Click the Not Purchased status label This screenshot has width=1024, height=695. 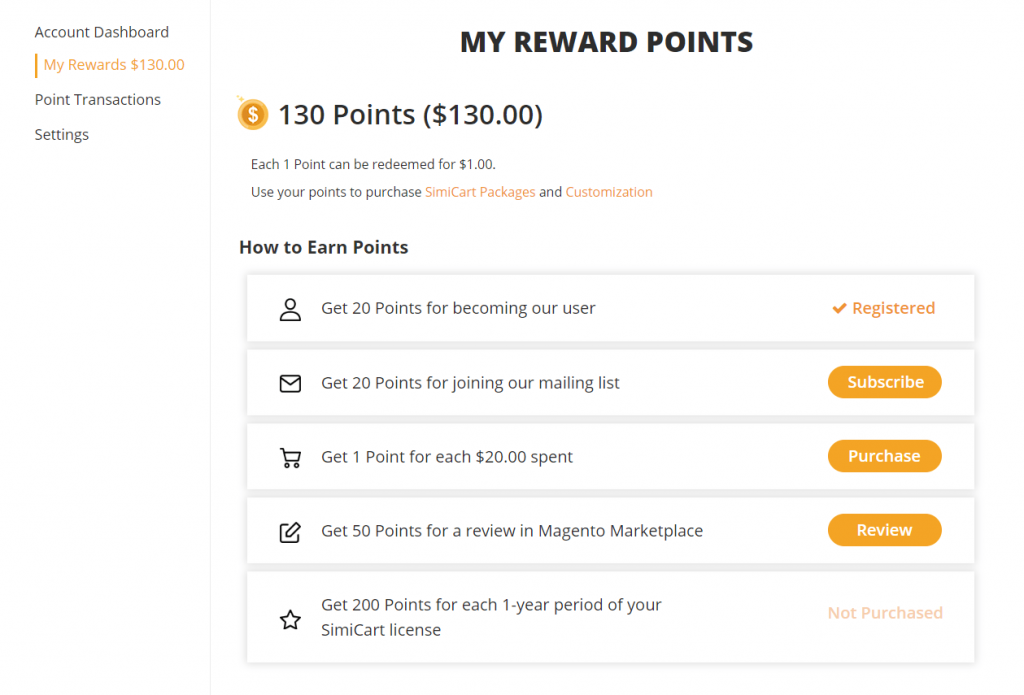(885, 613)
